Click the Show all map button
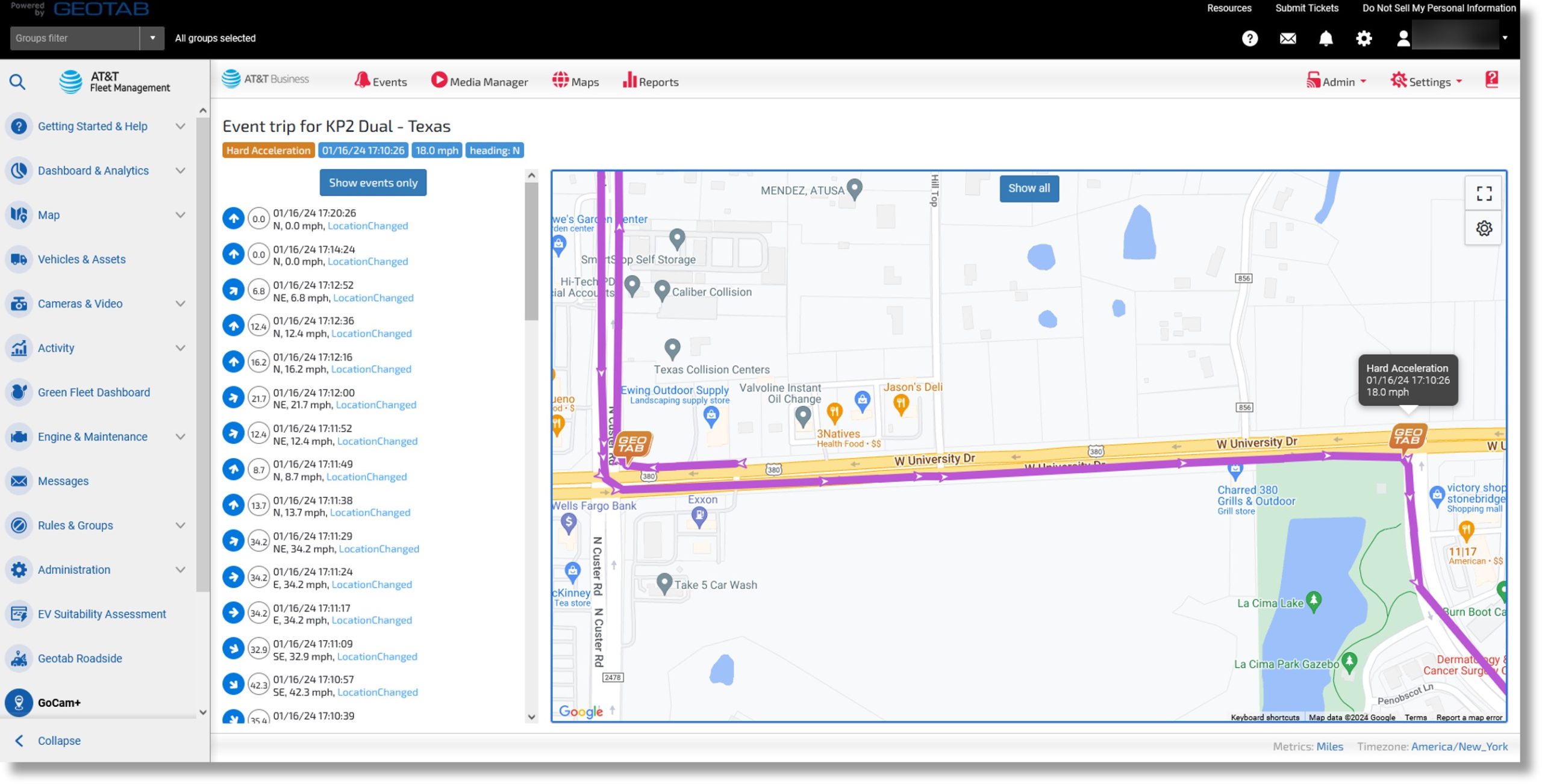 click(1029, 188)
